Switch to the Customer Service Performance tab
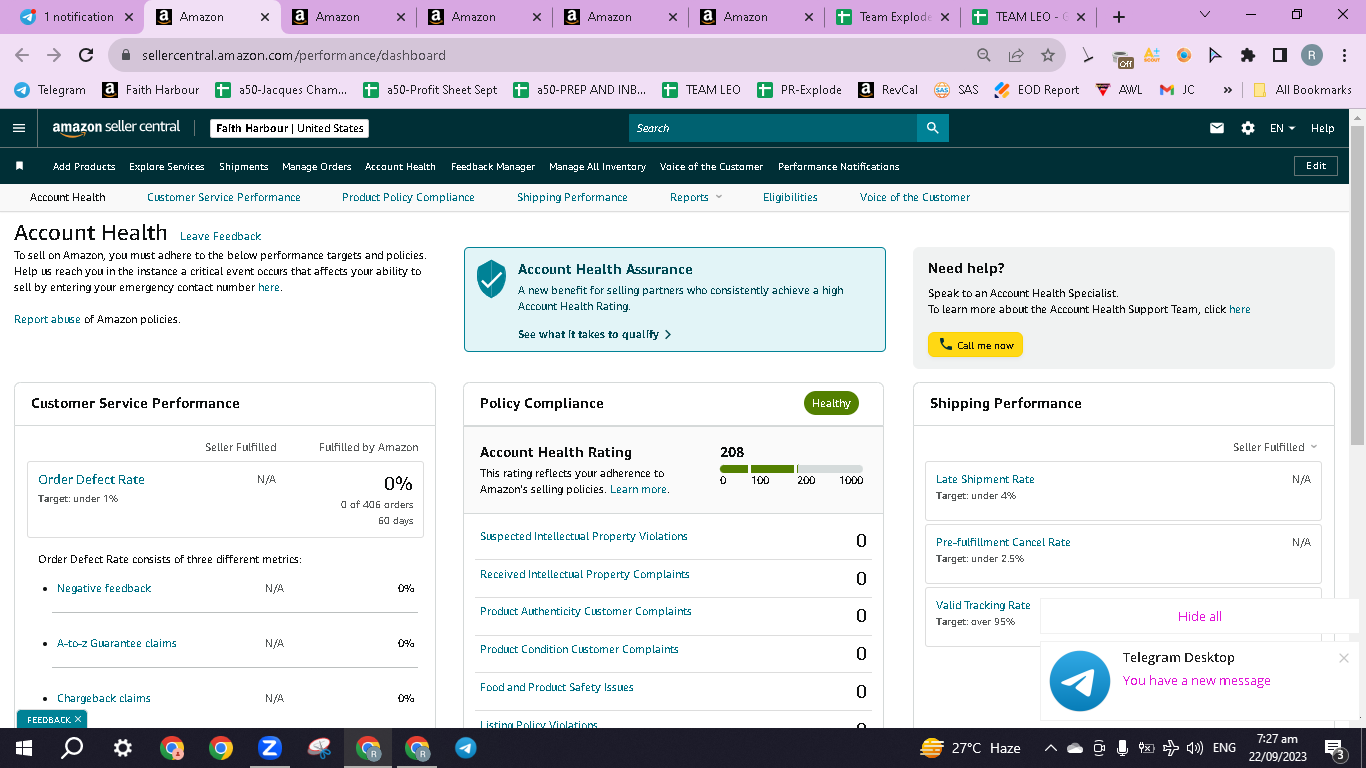 224,197
